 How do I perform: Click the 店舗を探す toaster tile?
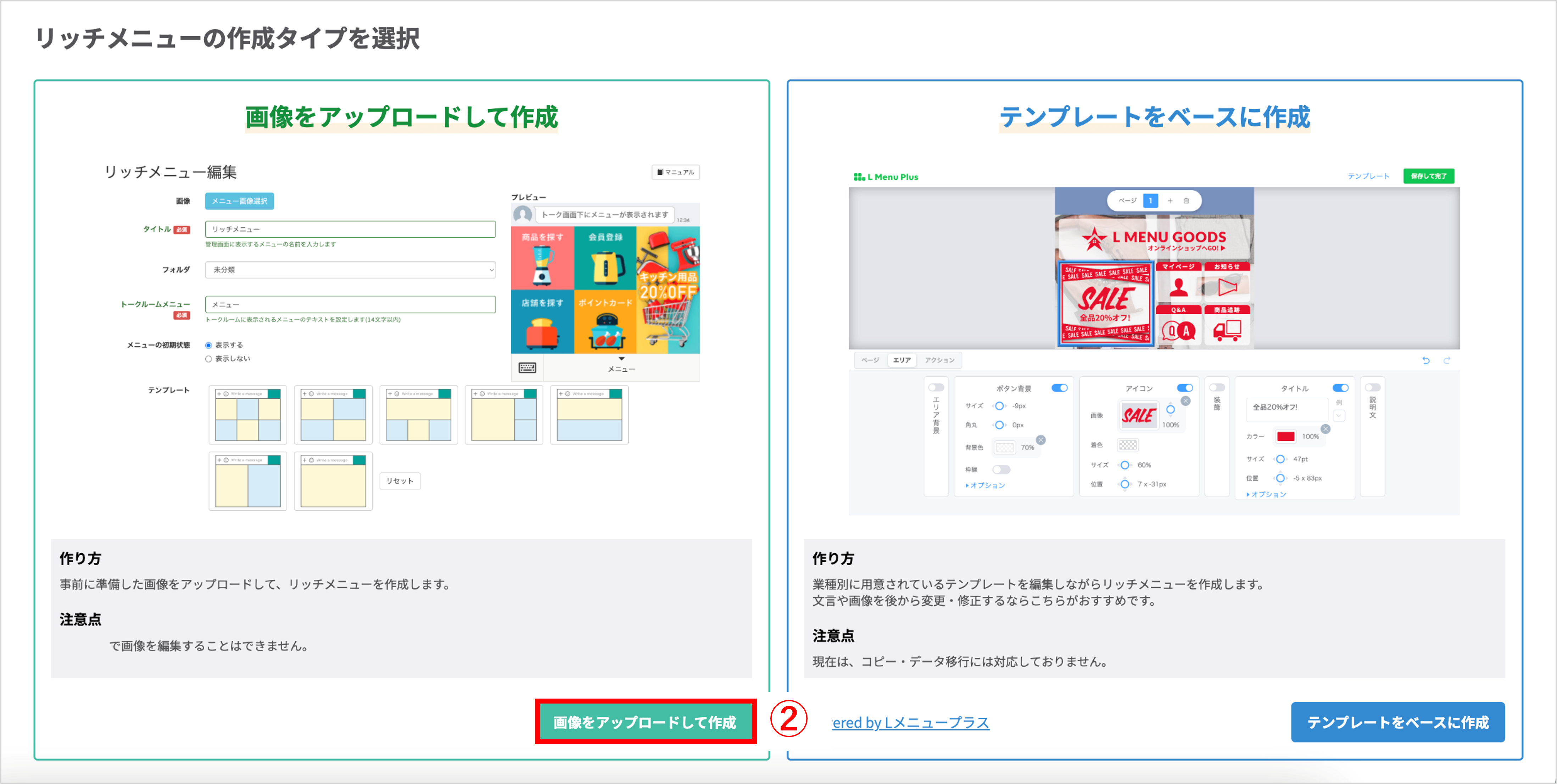pos(542,322)
